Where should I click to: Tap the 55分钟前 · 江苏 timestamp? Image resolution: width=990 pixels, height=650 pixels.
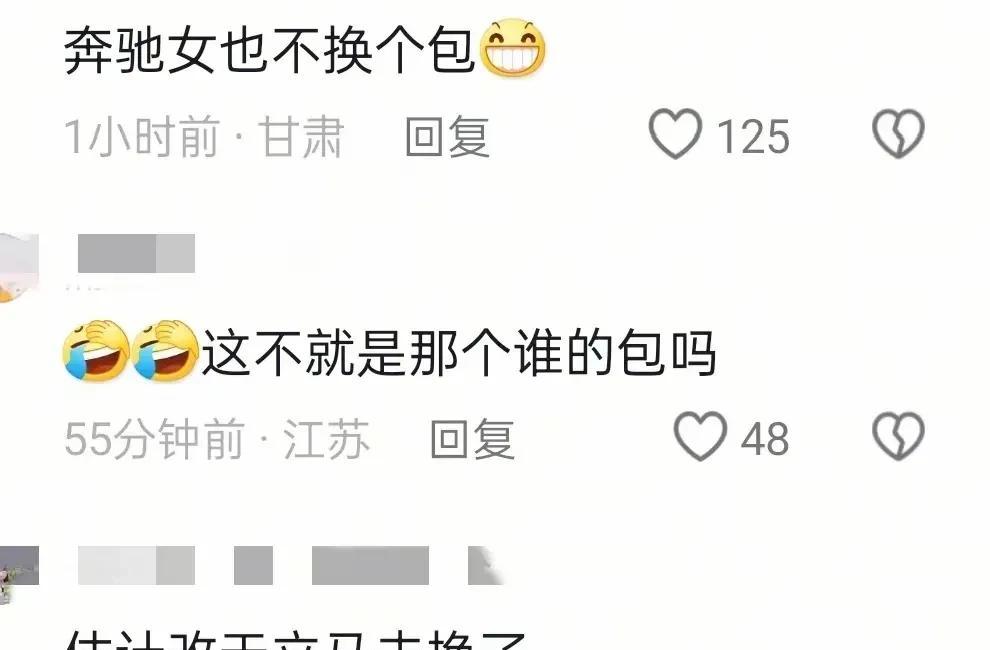coord(217,438)
